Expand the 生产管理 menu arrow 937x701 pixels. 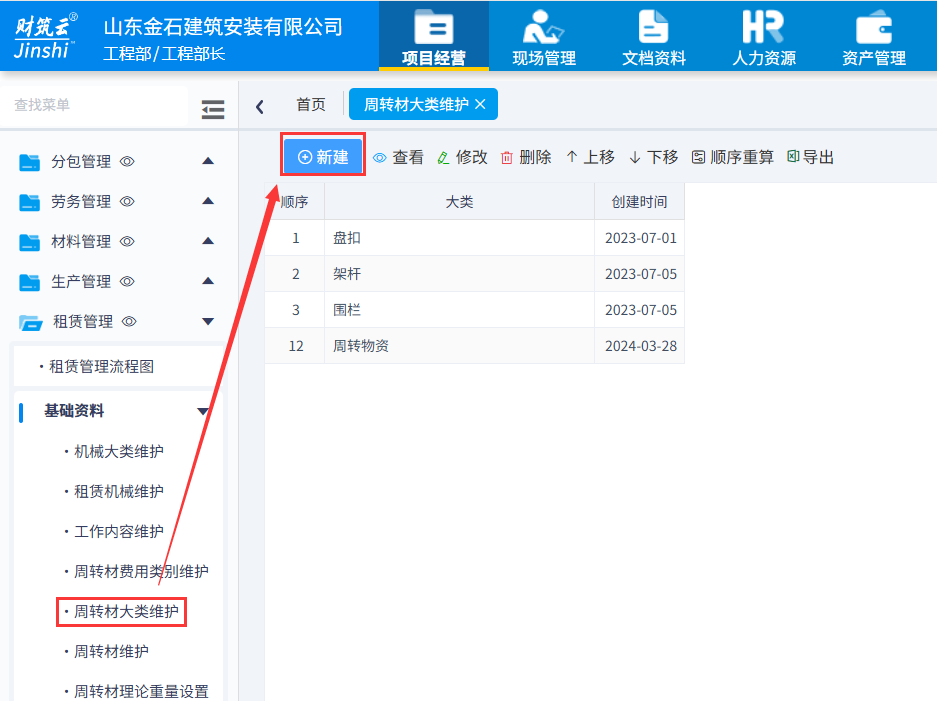(x=208, y=281)
